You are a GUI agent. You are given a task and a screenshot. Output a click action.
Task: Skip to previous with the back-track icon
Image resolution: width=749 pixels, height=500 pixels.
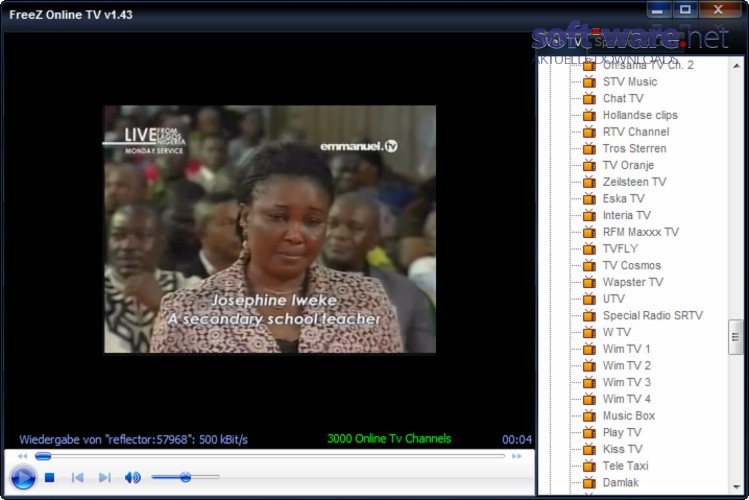click(77, 477)
